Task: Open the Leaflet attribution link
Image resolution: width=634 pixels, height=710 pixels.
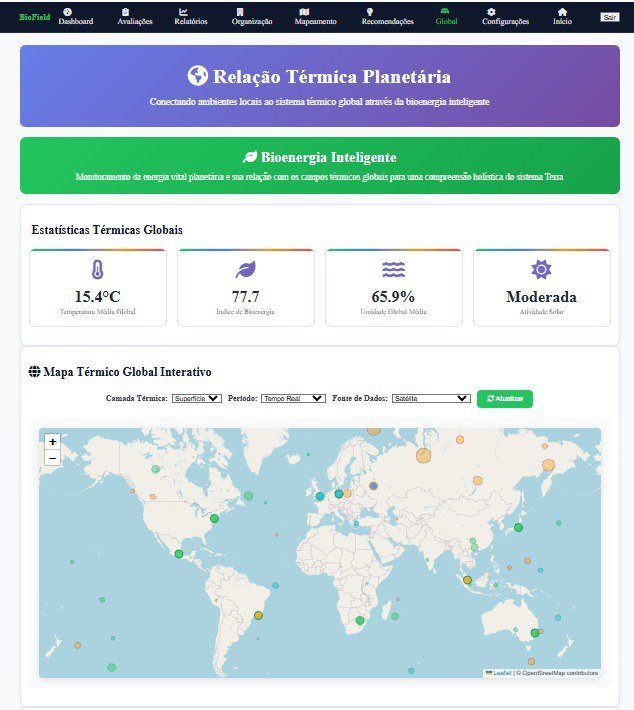Action: pyautogui.click(x=500, y=673)
